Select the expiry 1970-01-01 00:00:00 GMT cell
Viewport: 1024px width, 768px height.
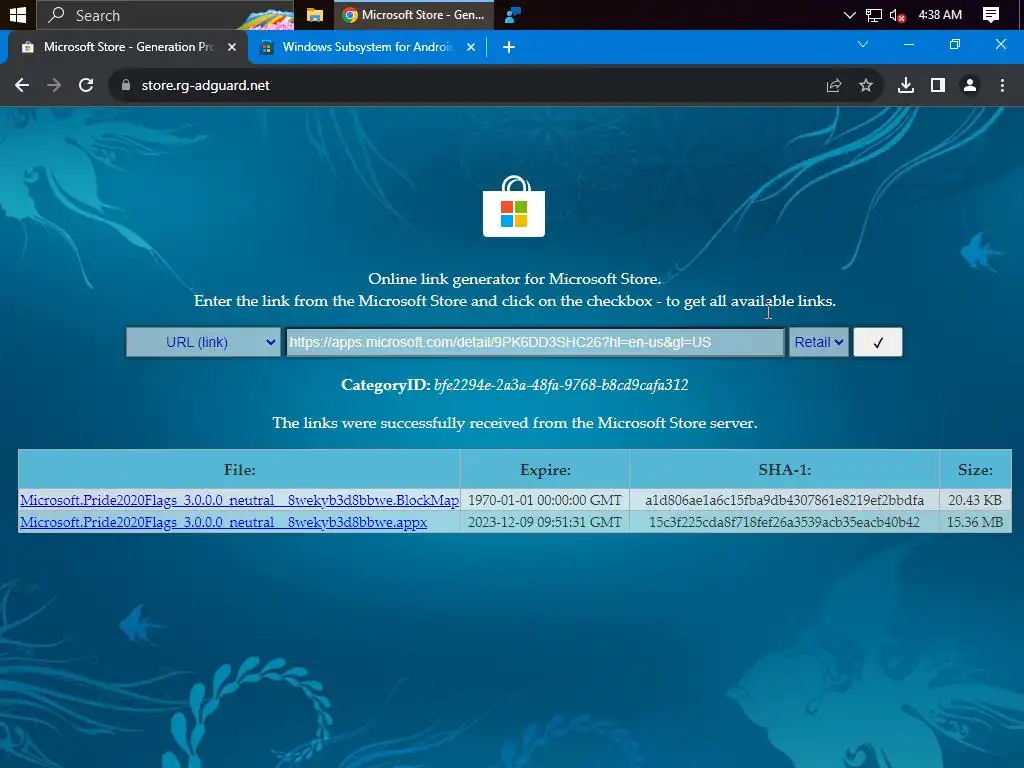click(x=545, y=500)
